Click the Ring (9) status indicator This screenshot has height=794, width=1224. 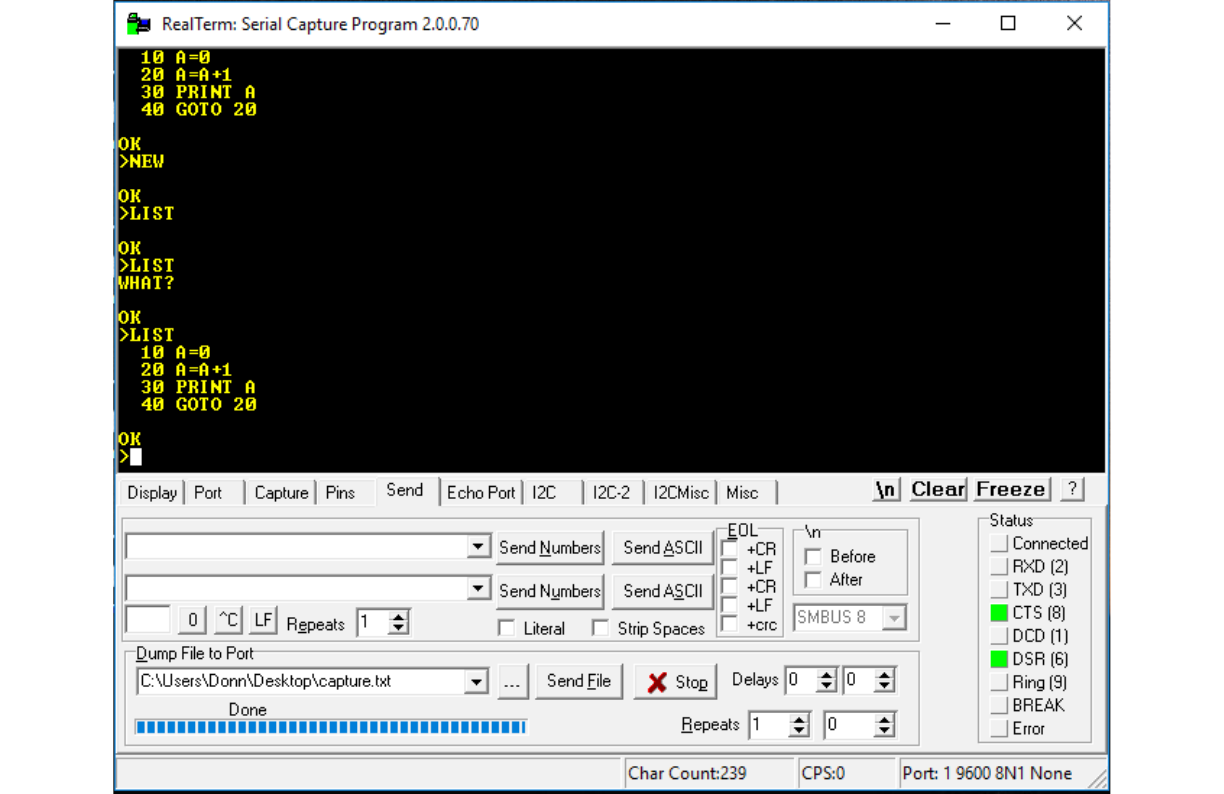(998, 682)
